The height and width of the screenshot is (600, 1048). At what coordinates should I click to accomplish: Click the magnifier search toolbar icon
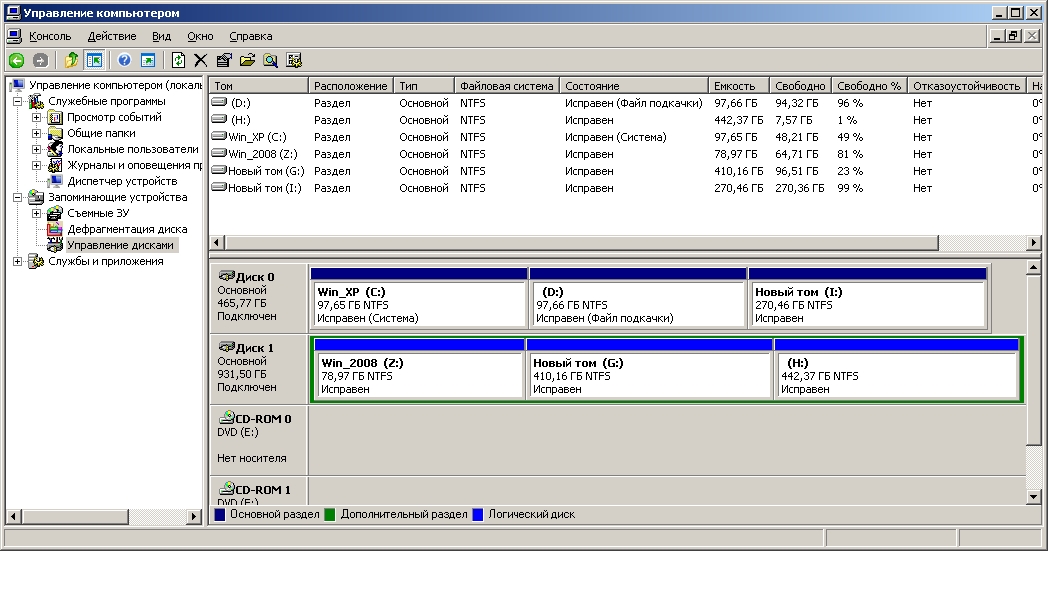click(270, 60)
